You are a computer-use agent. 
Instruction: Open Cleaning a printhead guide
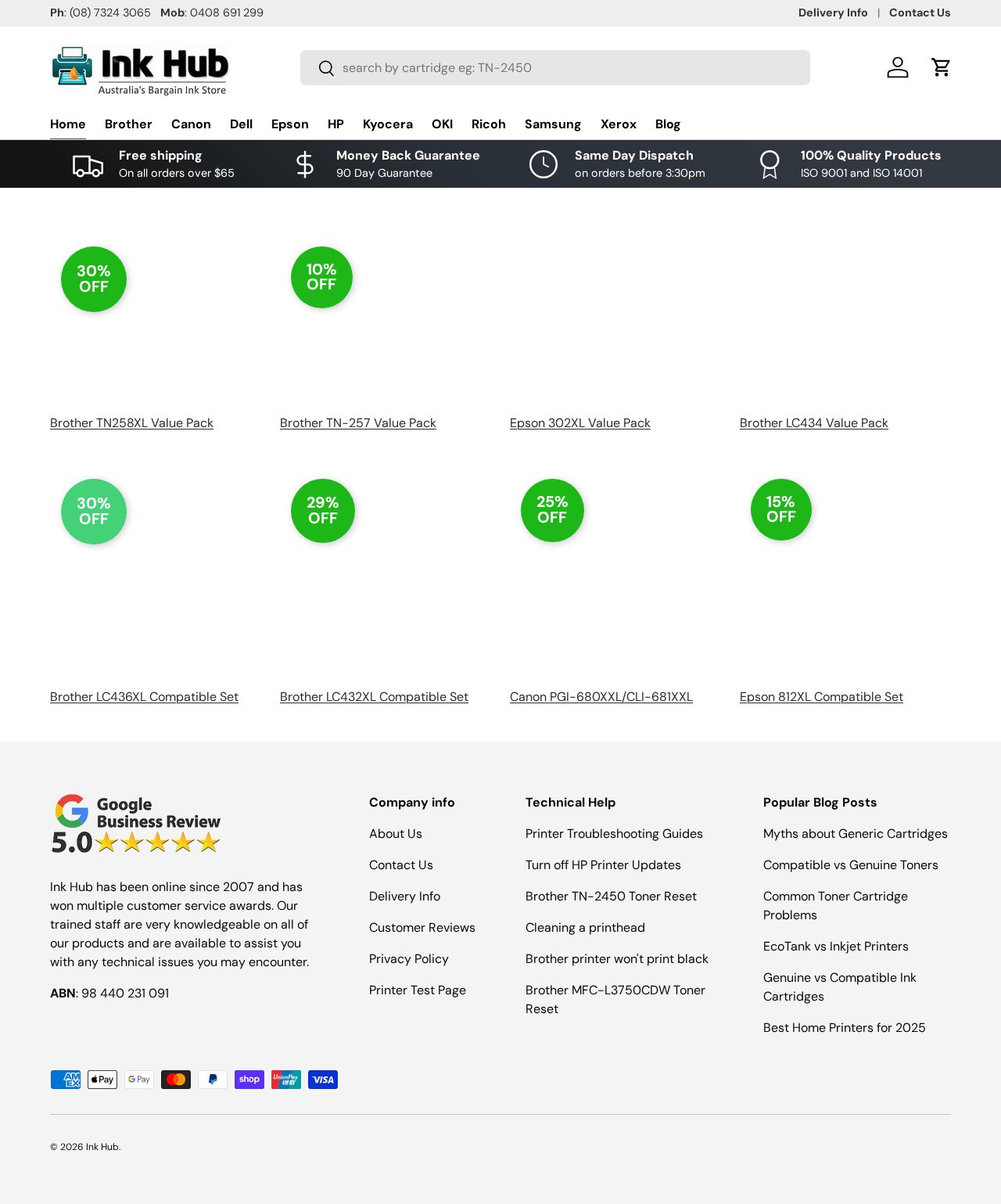[x=585, y=928]
